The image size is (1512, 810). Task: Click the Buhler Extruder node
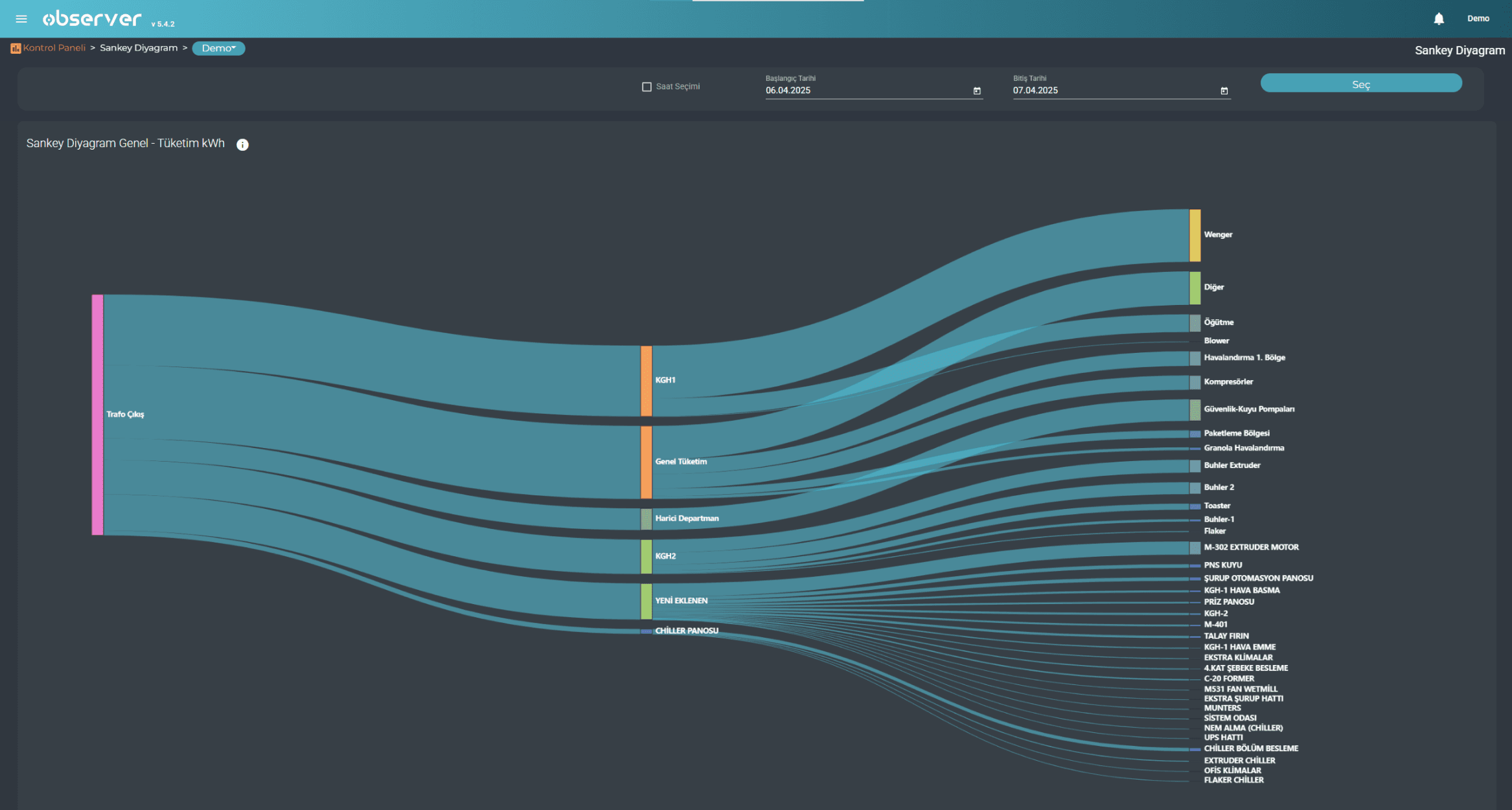pyautogui.click(x=1195, y=466)
